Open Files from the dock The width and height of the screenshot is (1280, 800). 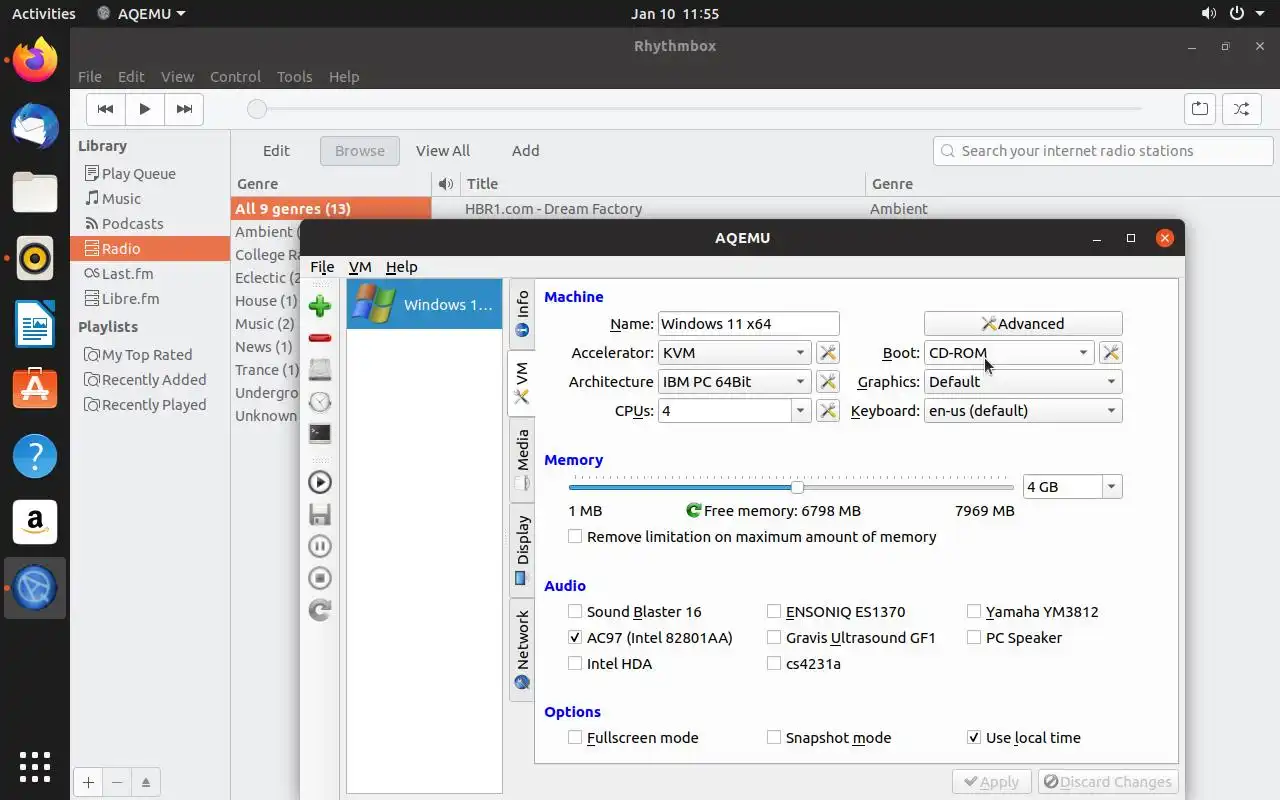click(35, 193)
